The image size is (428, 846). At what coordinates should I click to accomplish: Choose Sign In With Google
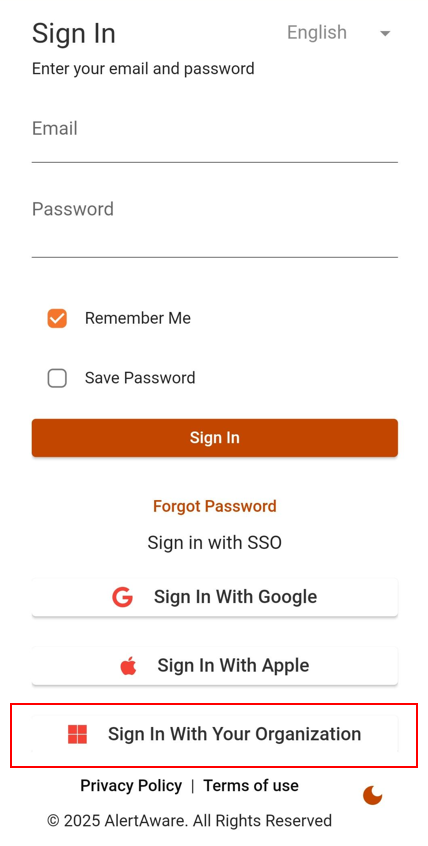(x=215, y=597)
